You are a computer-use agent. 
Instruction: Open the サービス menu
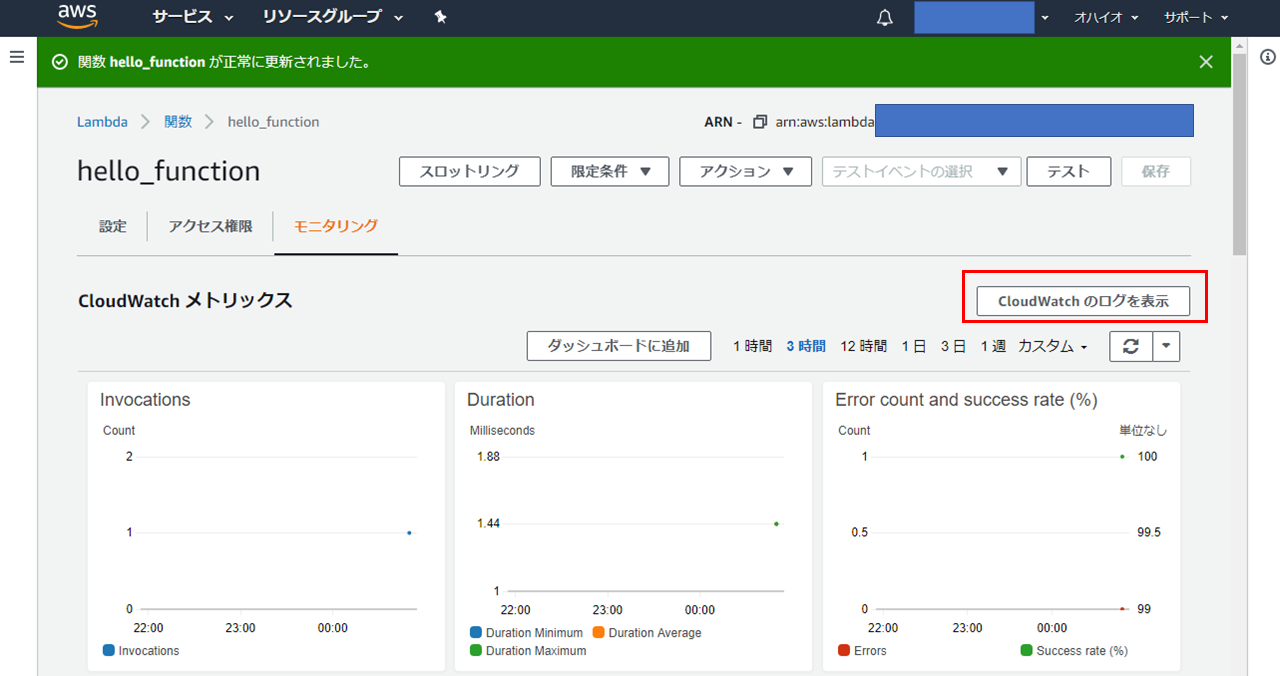click(x=193, y=17)
